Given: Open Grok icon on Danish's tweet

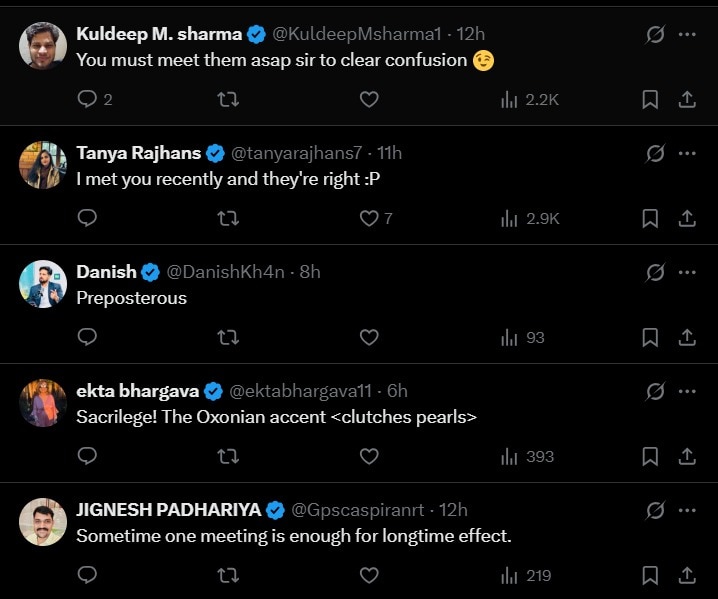Looking at the screenshot, I should point(655,272).
